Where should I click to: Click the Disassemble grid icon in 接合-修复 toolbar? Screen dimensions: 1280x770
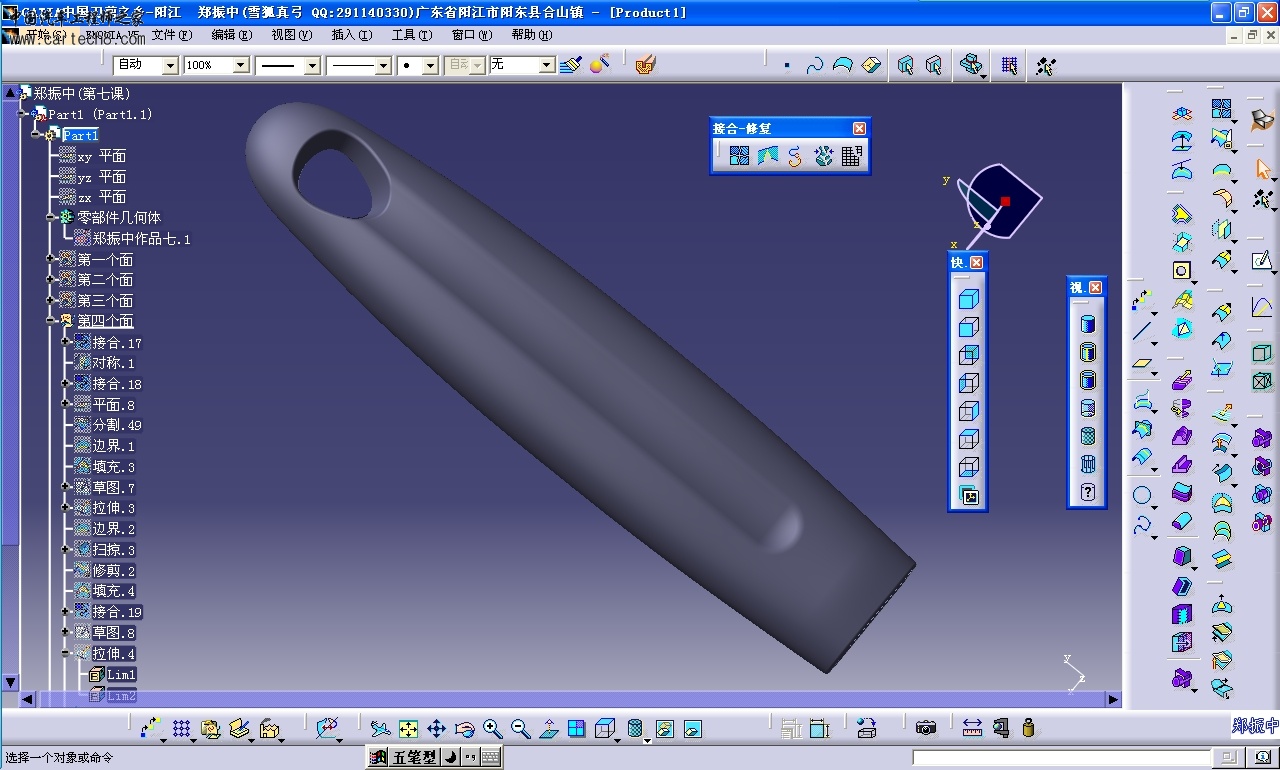tap(851, 156)
